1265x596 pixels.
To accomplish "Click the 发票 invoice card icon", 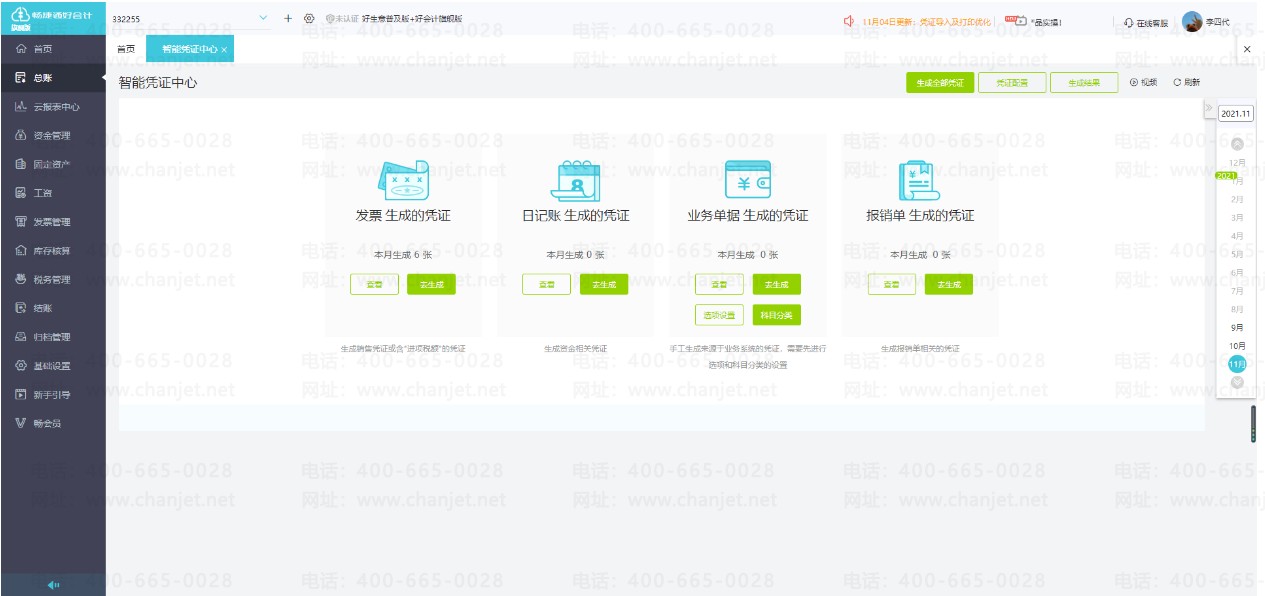I will pyautogui.click(x=403, y=181).
